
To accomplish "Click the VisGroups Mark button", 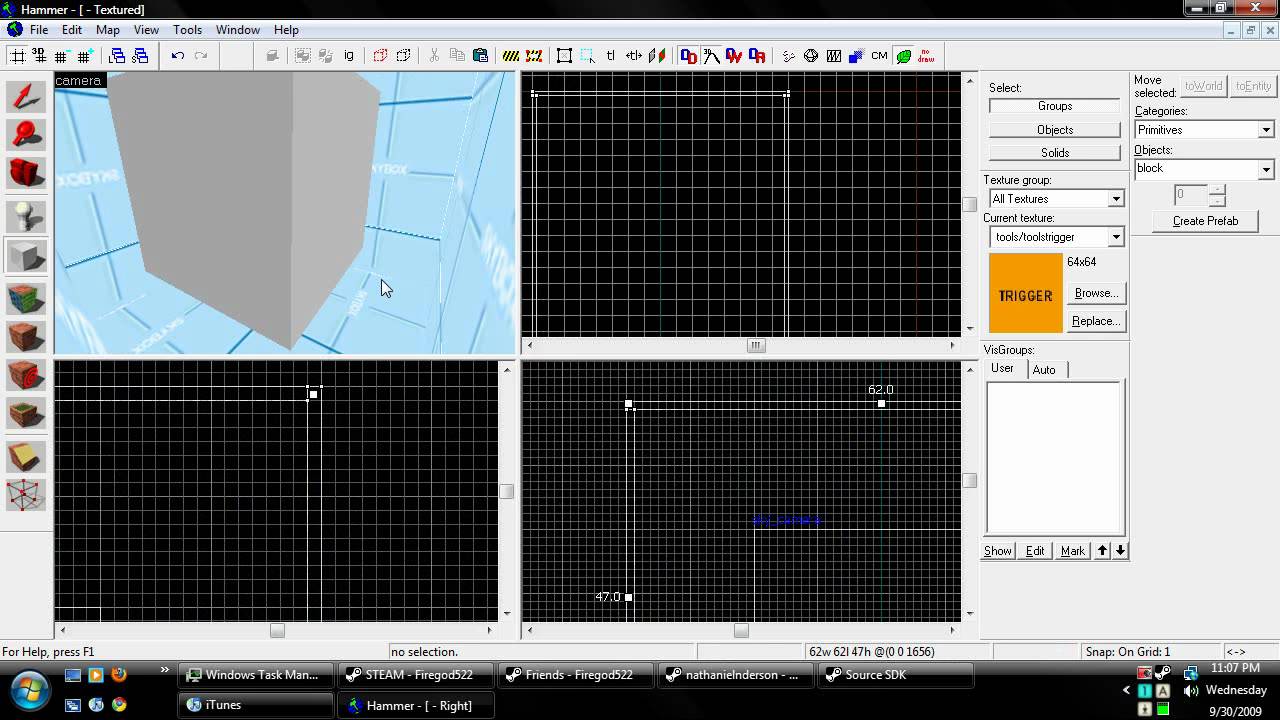I will tap(1073, 551).
